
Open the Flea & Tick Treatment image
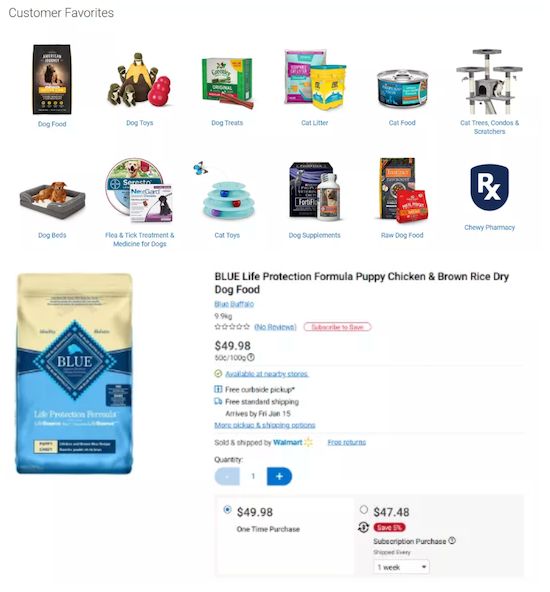pos(139,190)
